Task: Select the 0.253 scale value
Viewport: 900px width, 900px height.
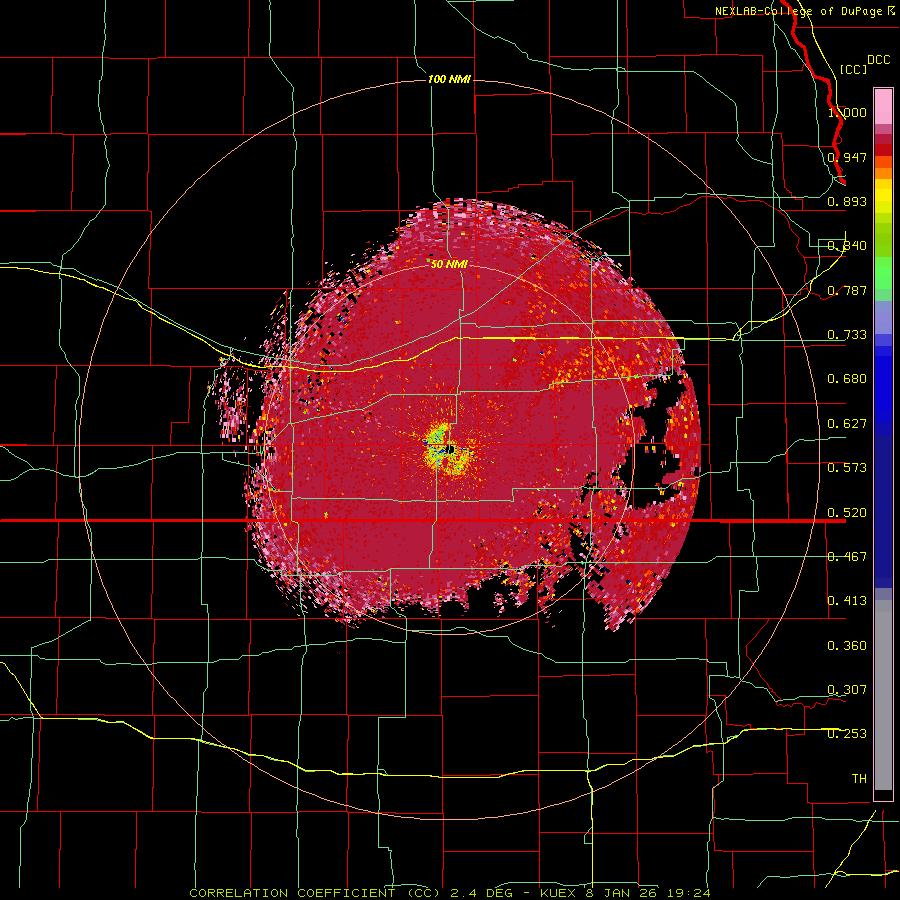Action: coord(847,734)
